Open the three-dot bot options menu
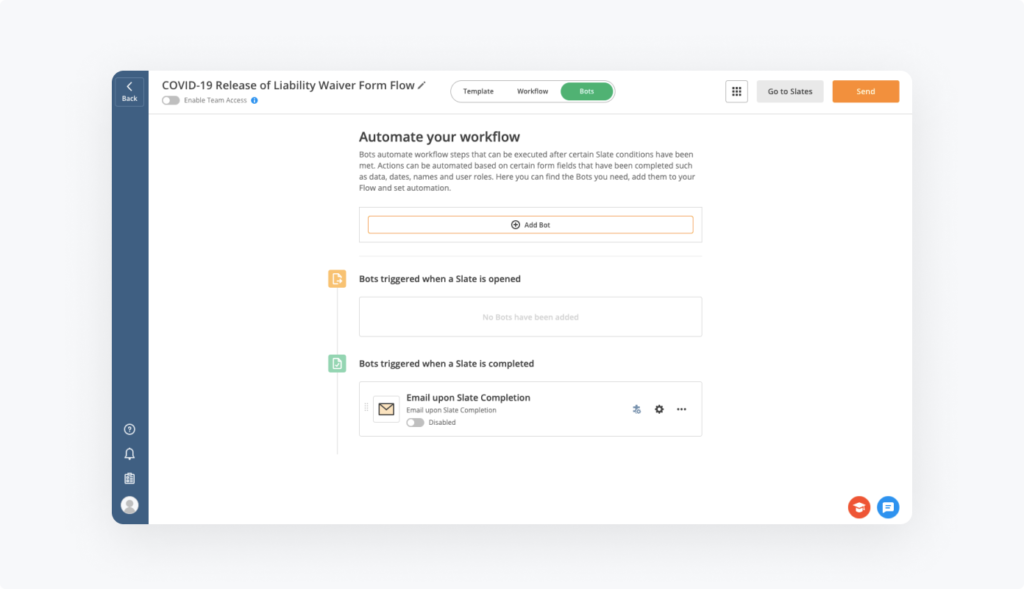1024x589 pixels. pos(682,409)
